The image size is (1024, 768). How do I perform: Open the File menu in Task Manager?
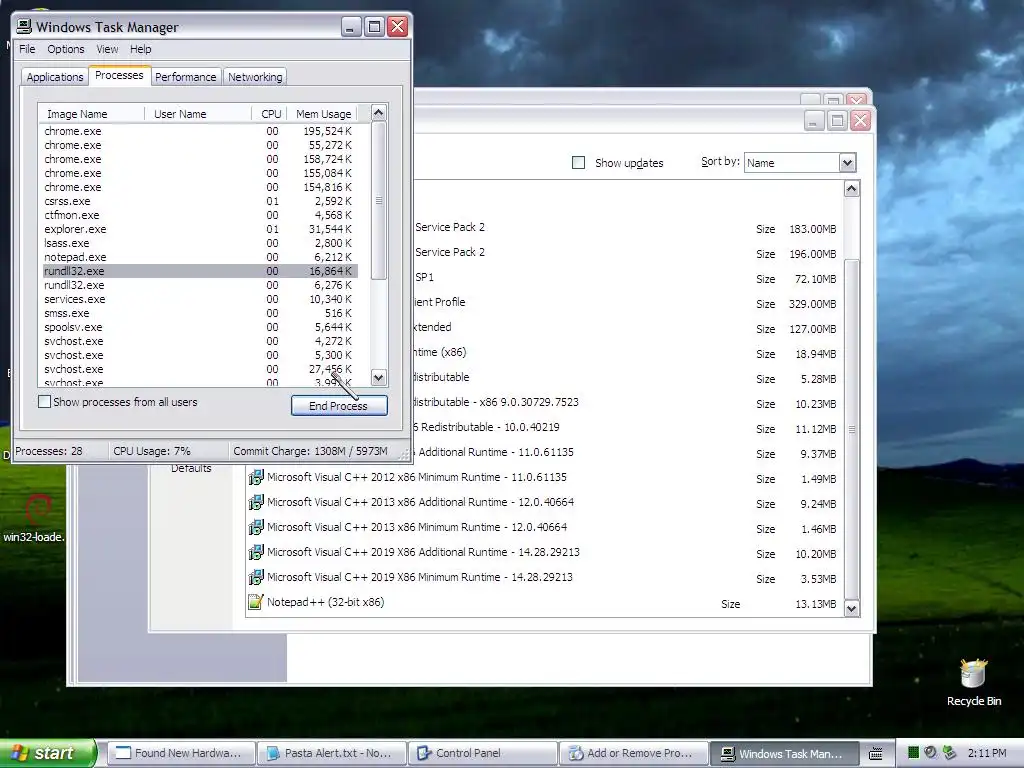click(x=27, y=49)
